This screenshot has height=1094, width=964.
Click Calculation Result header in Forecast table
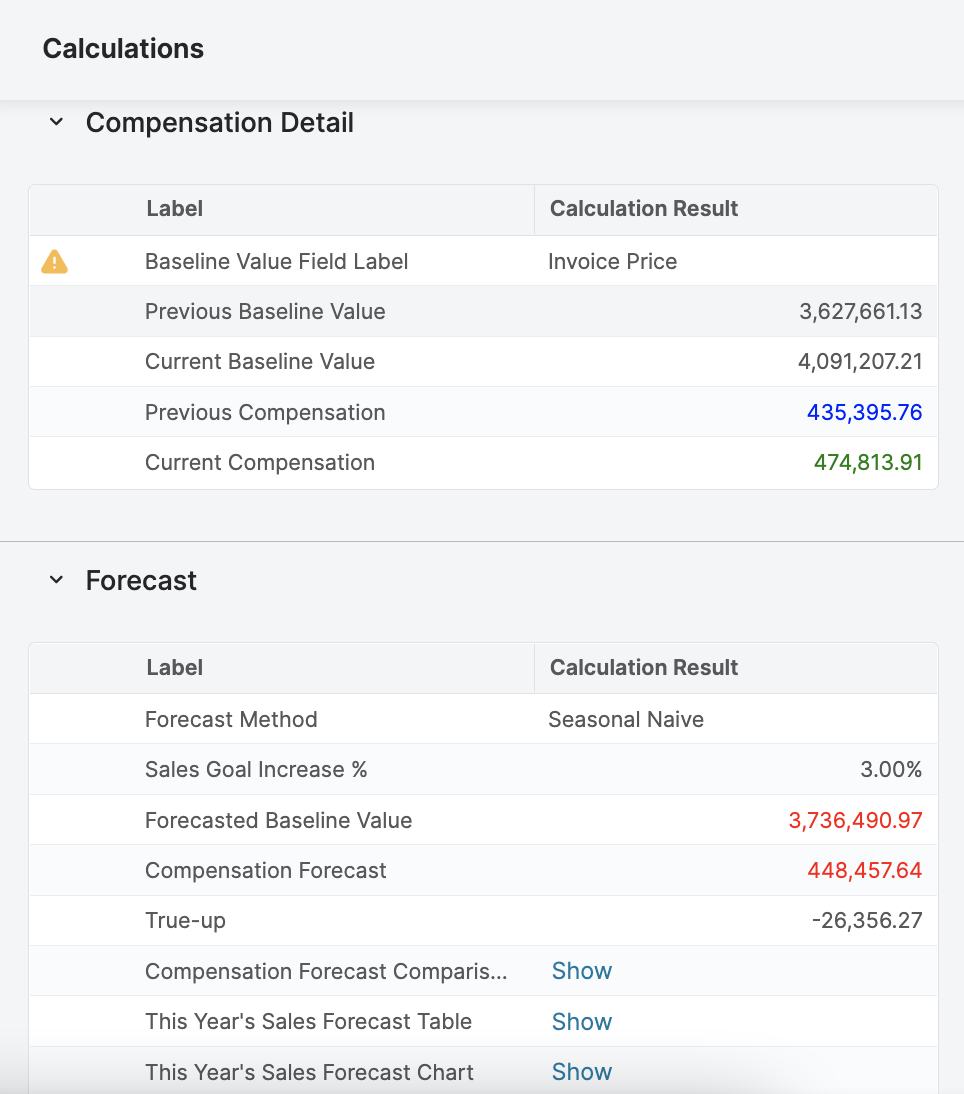pos(644,668)
